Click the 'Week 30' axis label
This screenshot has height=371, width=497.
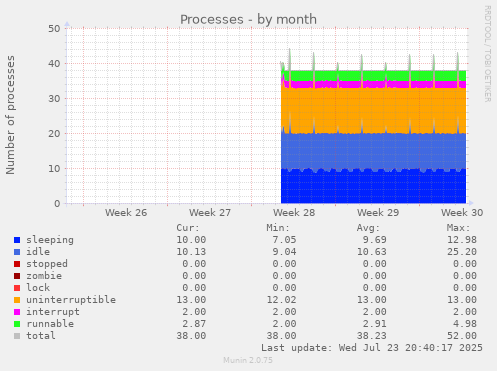462,213
